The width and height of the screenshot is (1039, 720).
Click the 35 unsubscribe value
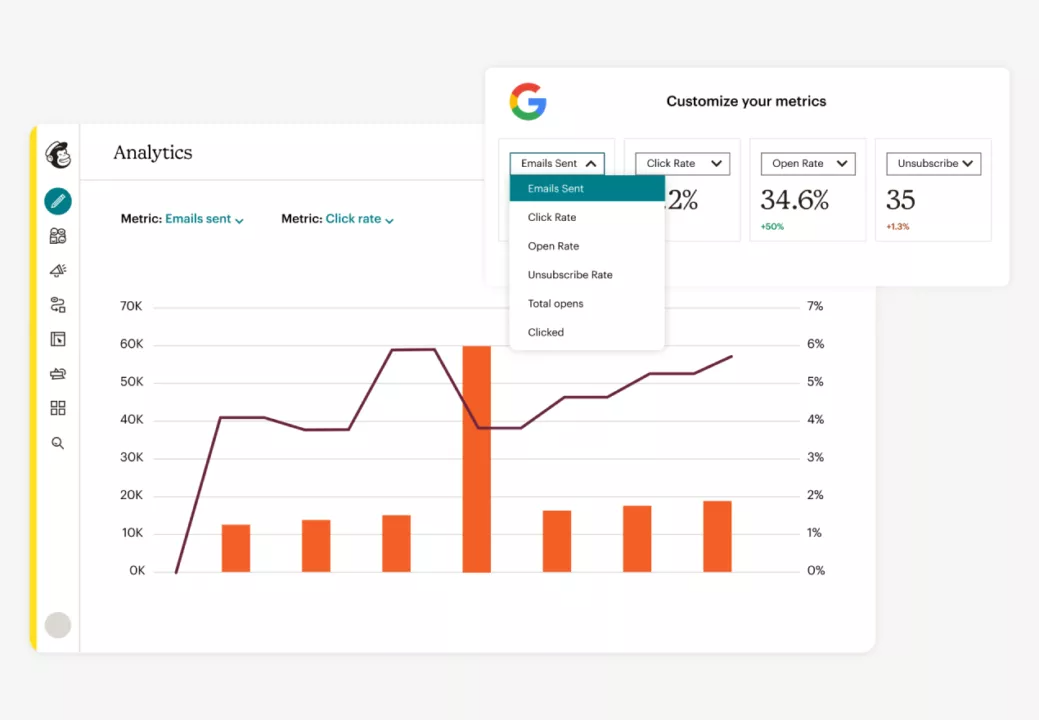(901, 200)
